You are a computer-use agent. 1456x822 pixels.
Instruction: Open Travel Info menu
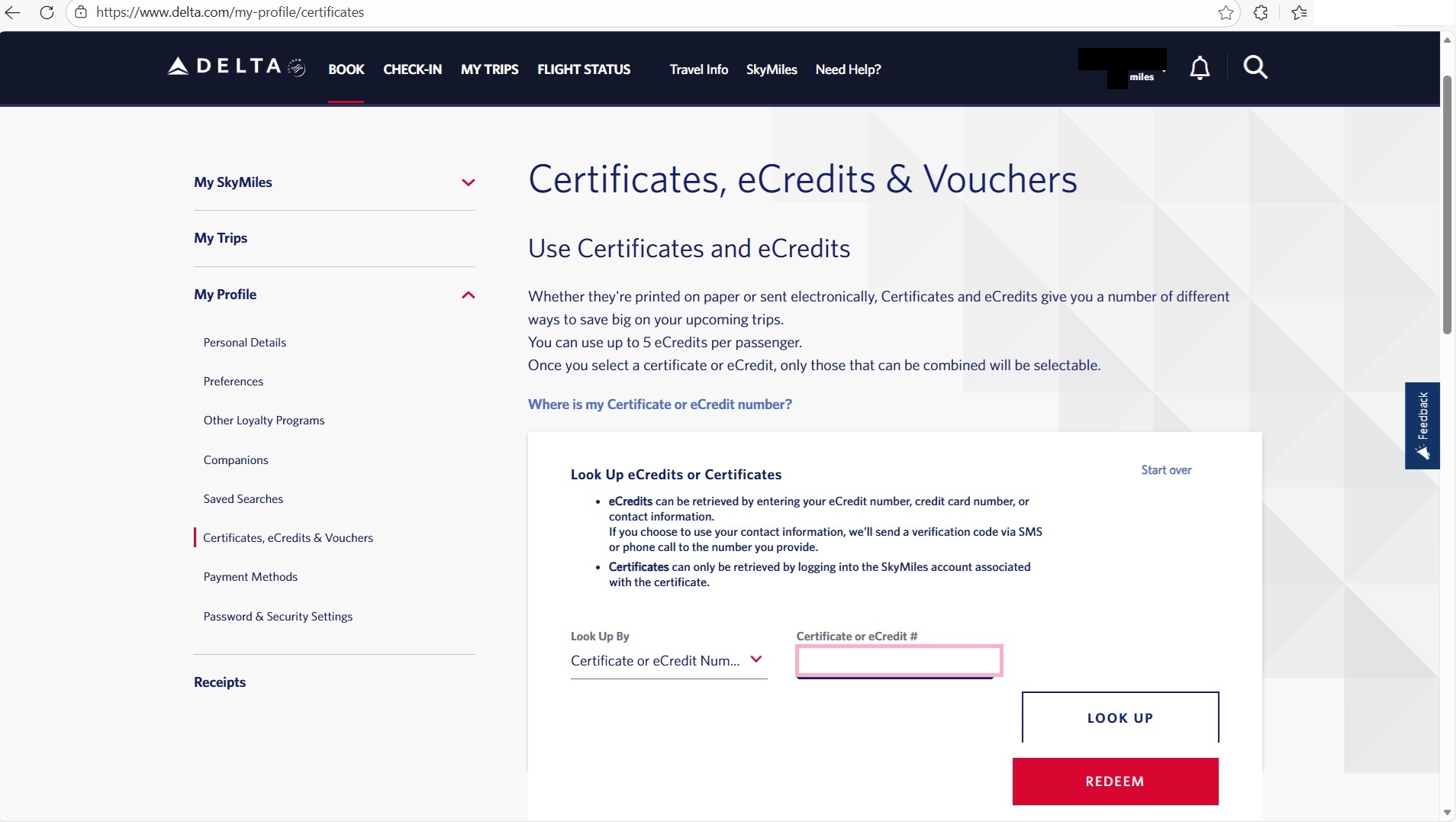point(699,69)
